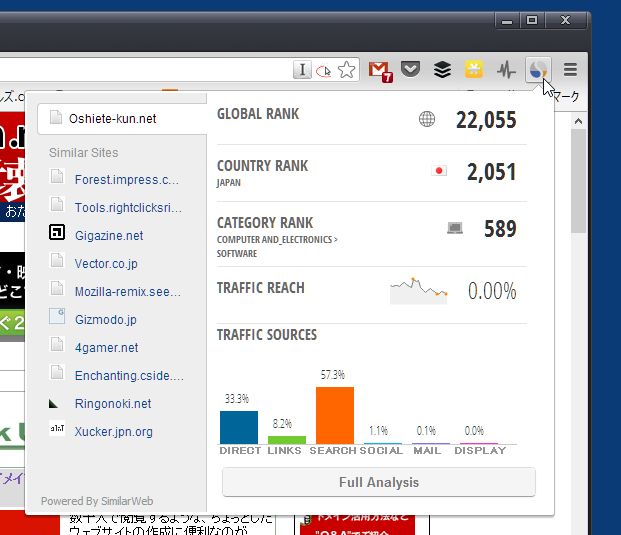Image resolution: width=621 pixels, height=535 pixels.
Task: Click the Xucker.jpn.org favicon
Action: (57, 428)
